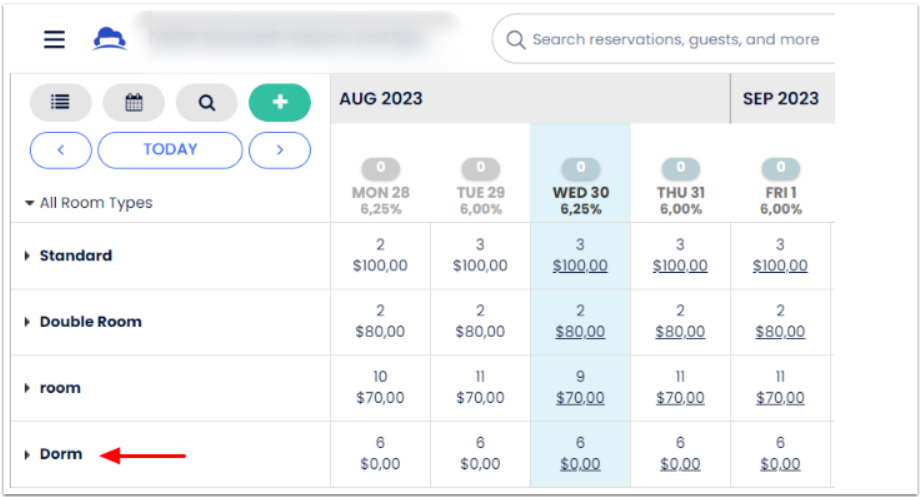Open Dorm $0,00 rate for FRI 1

[780, 464]
